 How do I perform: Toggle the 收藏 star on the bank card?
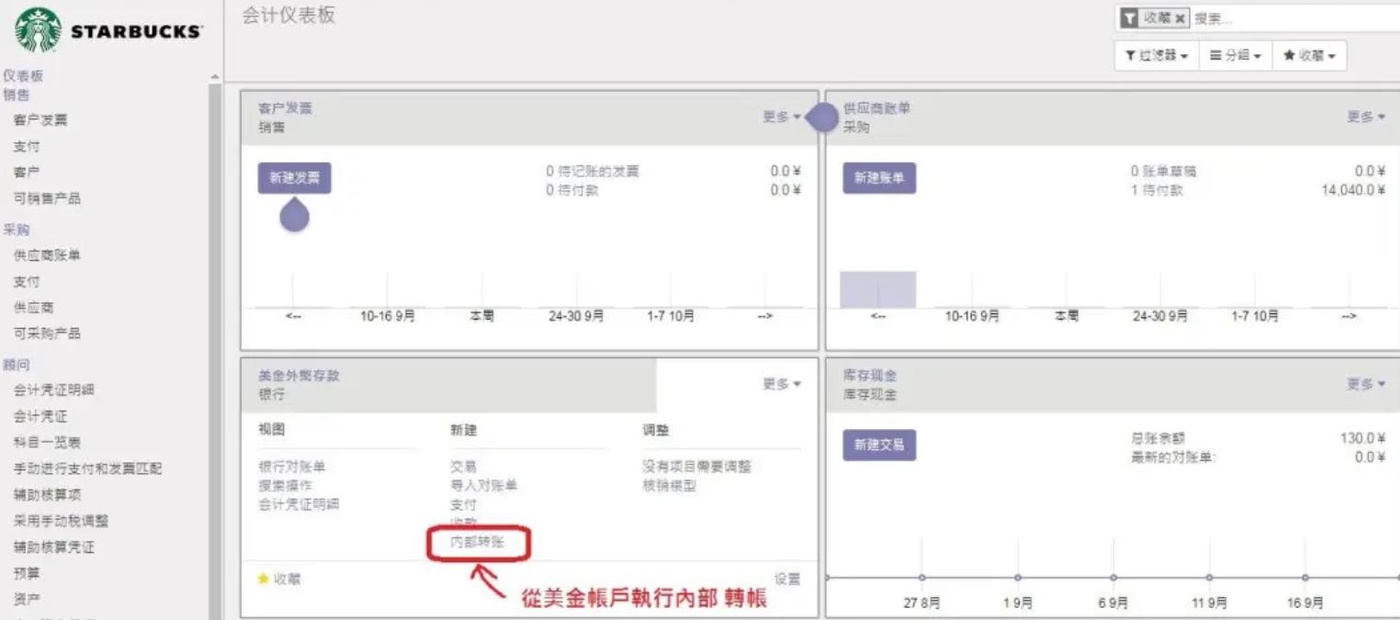[264, 578]
